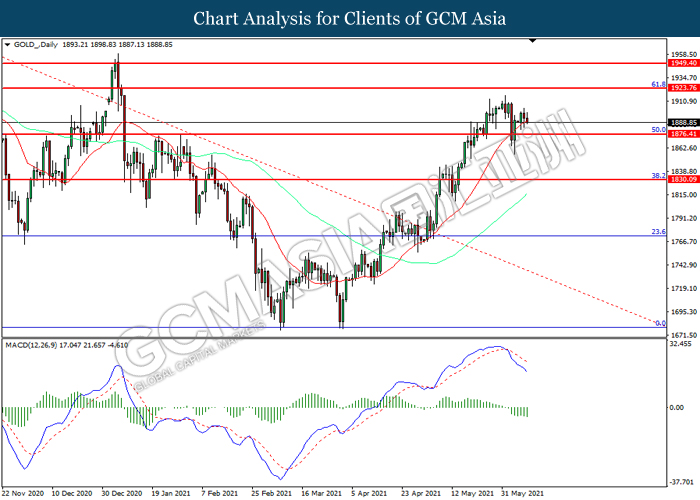Image resolution: width=700 pixels, height=500 pixels.
Task: Select the 1949.40 red price label
Action: [x=683, y=63]
